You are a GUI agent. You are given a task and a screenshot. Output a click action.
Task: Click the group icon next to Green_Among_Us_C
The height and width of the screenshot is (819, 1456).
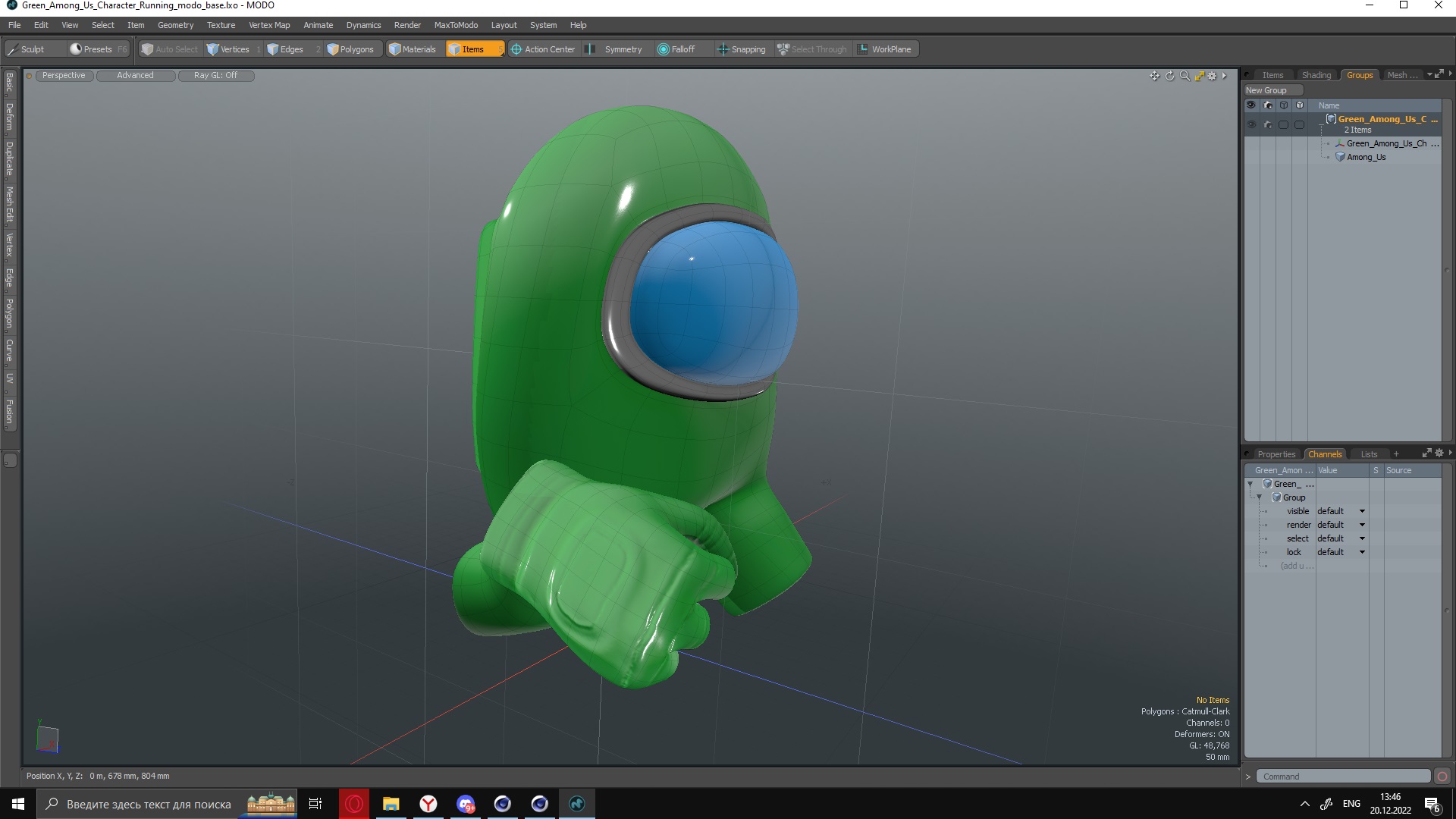(1331, 119)
